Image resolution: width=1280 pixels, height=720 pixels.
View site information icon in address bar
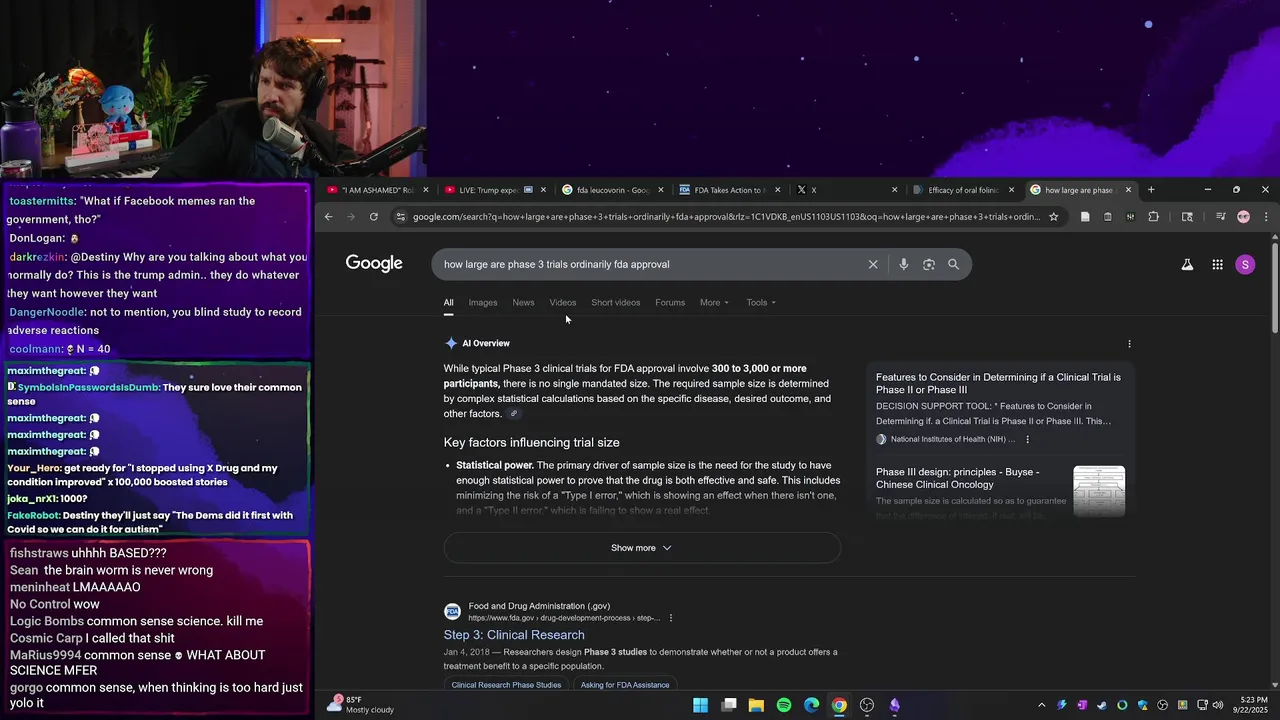click(x=400, y=217)
